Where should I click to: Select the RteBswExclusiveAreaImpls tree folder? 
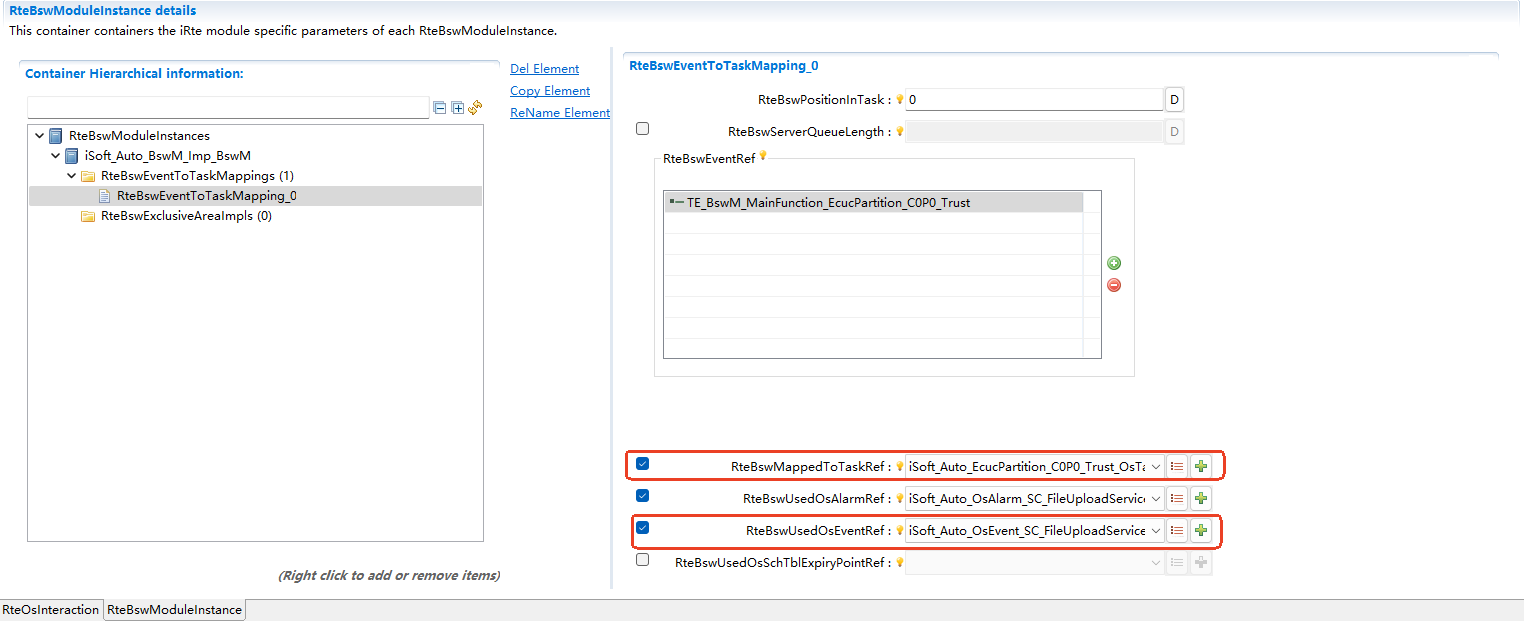click(186, 216)
